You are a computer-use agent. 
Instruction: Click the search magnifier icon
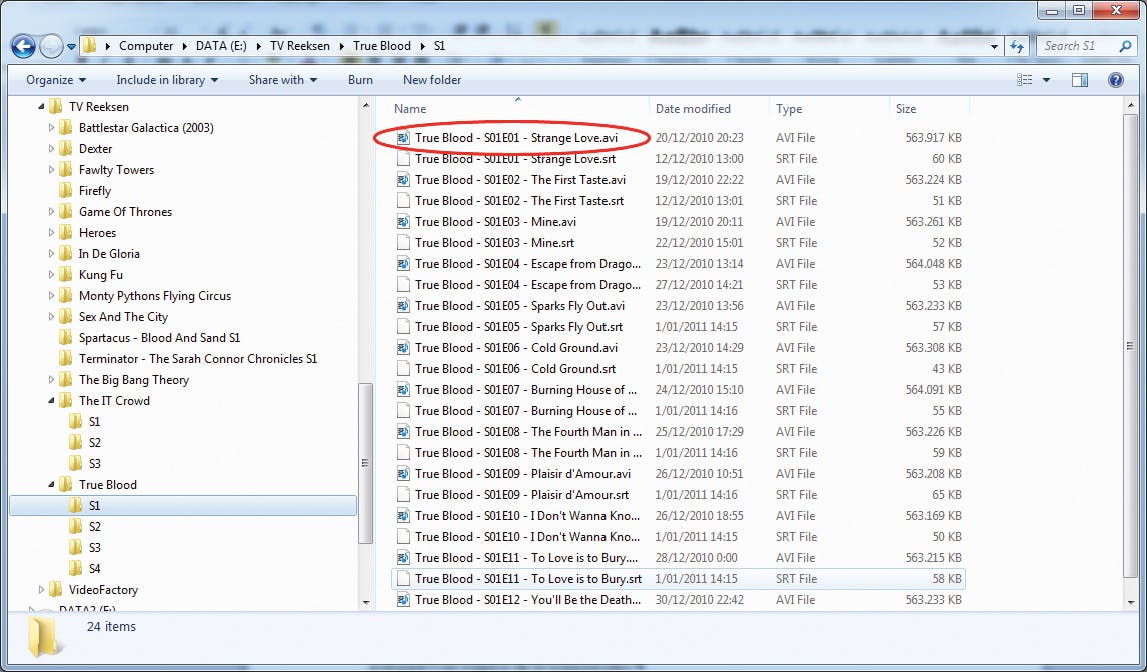point(1125,46)
